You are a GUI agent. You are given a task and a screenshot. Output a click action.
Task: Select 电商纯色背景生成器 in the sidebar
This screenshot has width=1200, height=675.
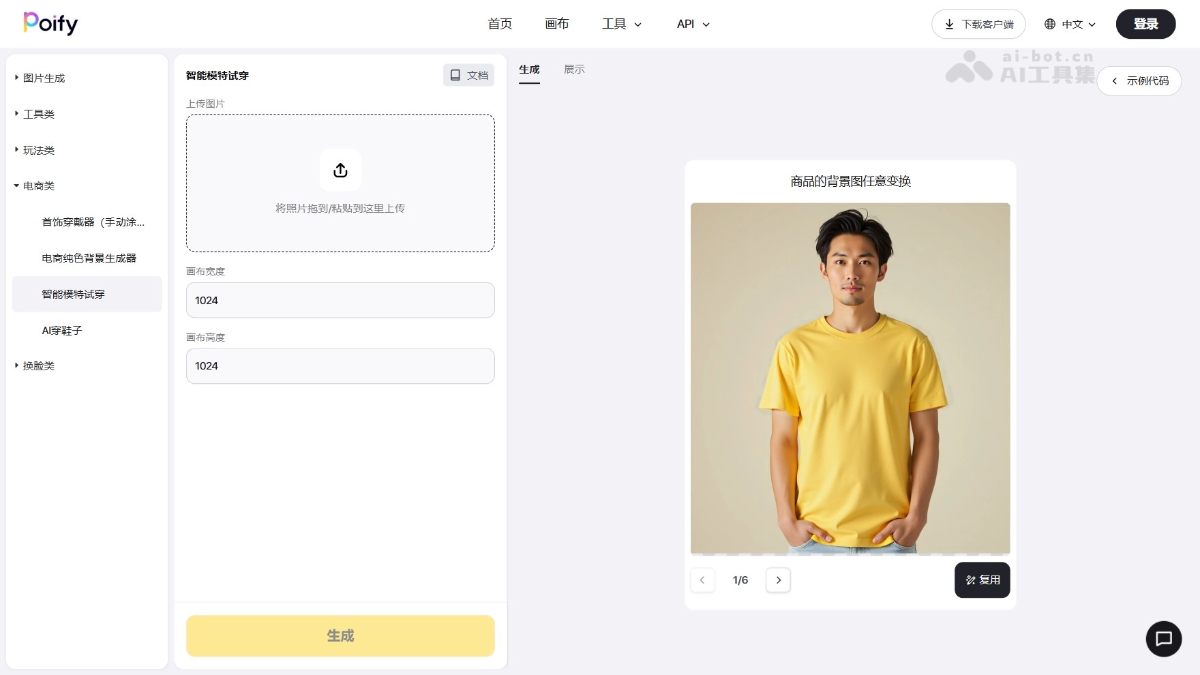tap(87, 258)
